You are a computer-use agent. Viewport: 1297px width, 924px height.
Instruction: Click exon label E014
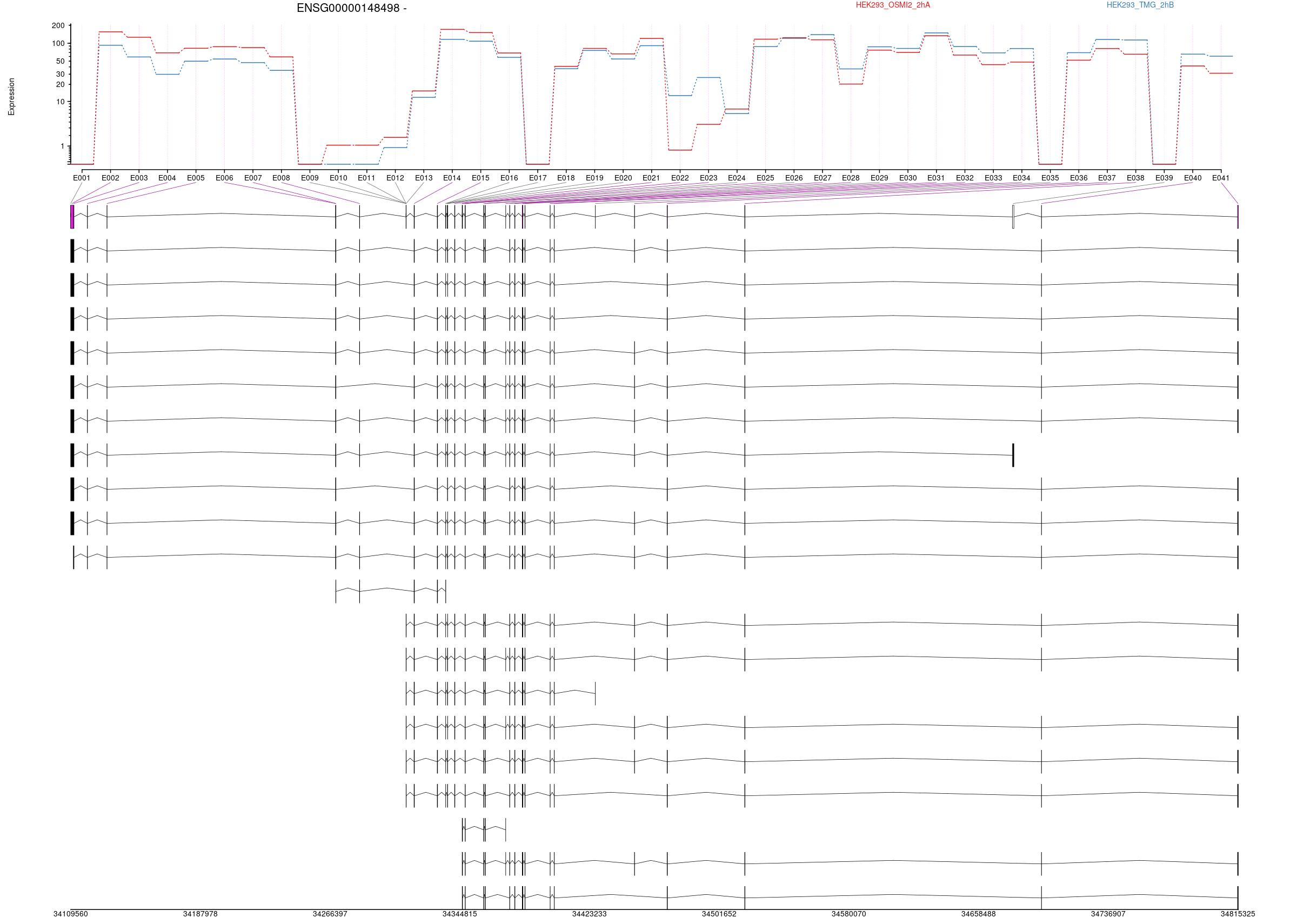(x=452, y=178)
